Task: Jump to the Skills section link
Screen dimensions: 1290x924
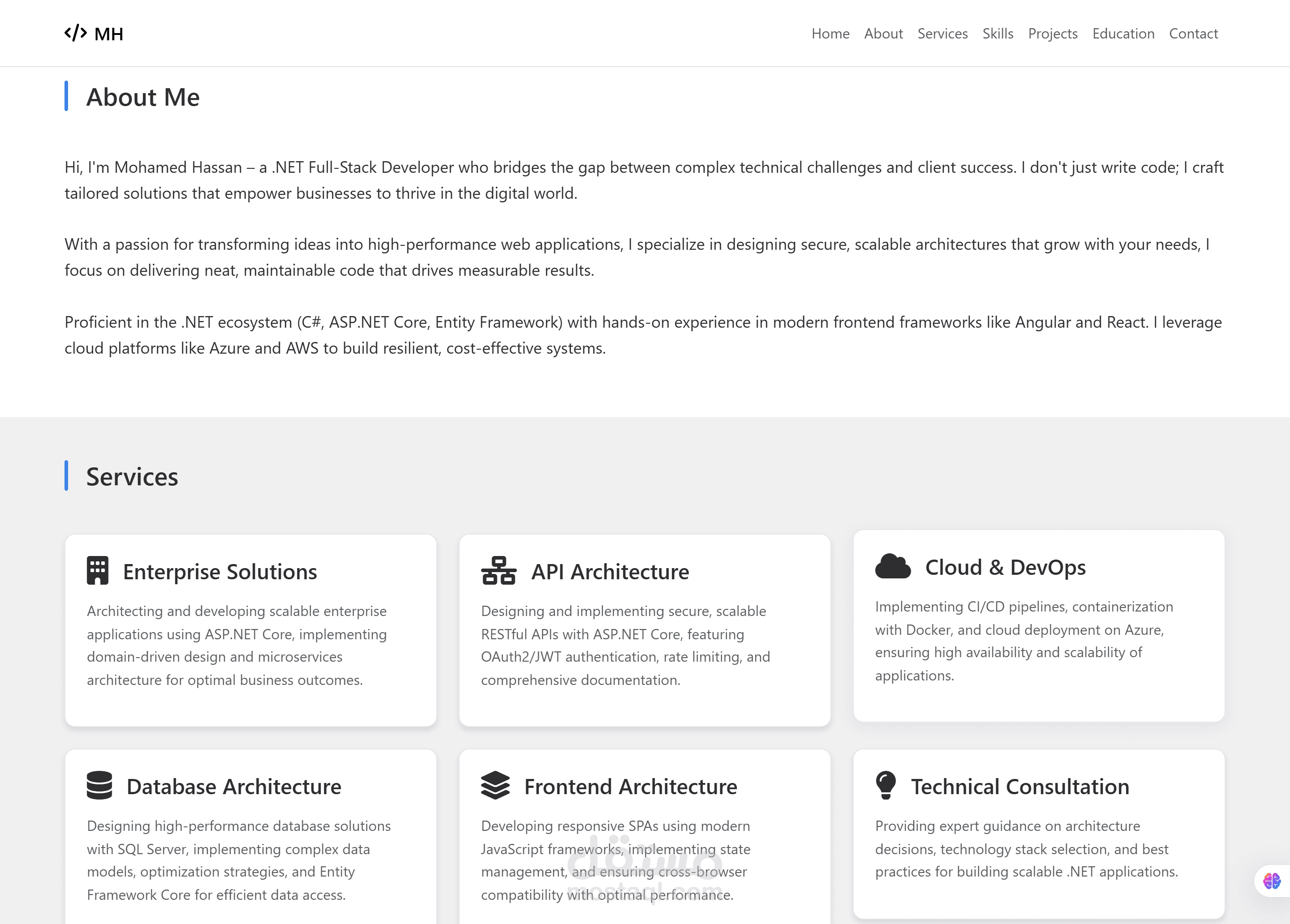Action: click(998, 34)
